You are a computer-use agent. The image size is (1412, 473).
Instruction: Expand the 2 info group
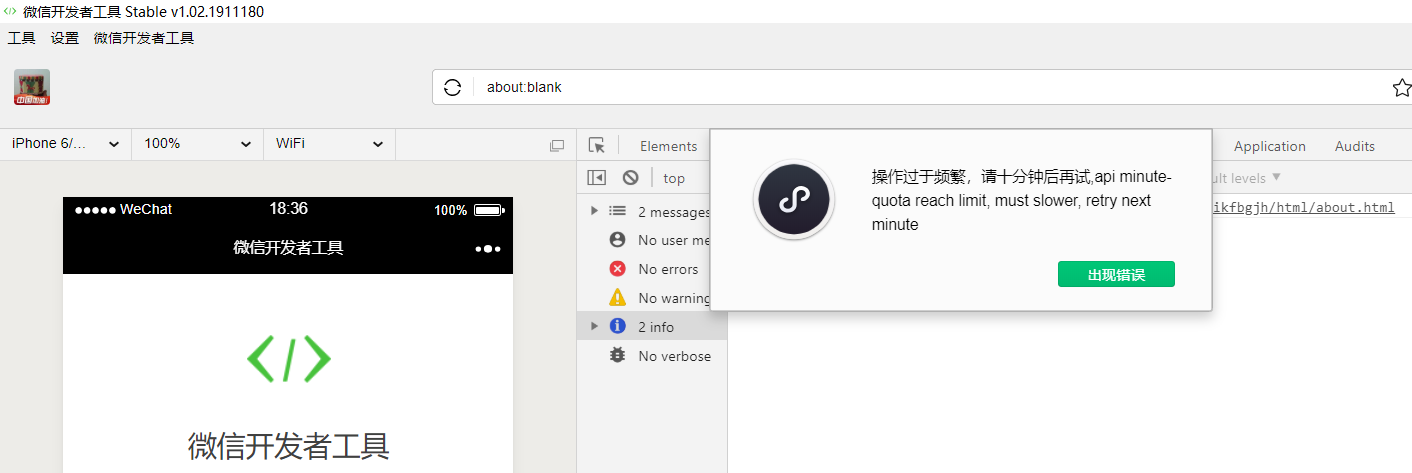(x=594, y=326)
